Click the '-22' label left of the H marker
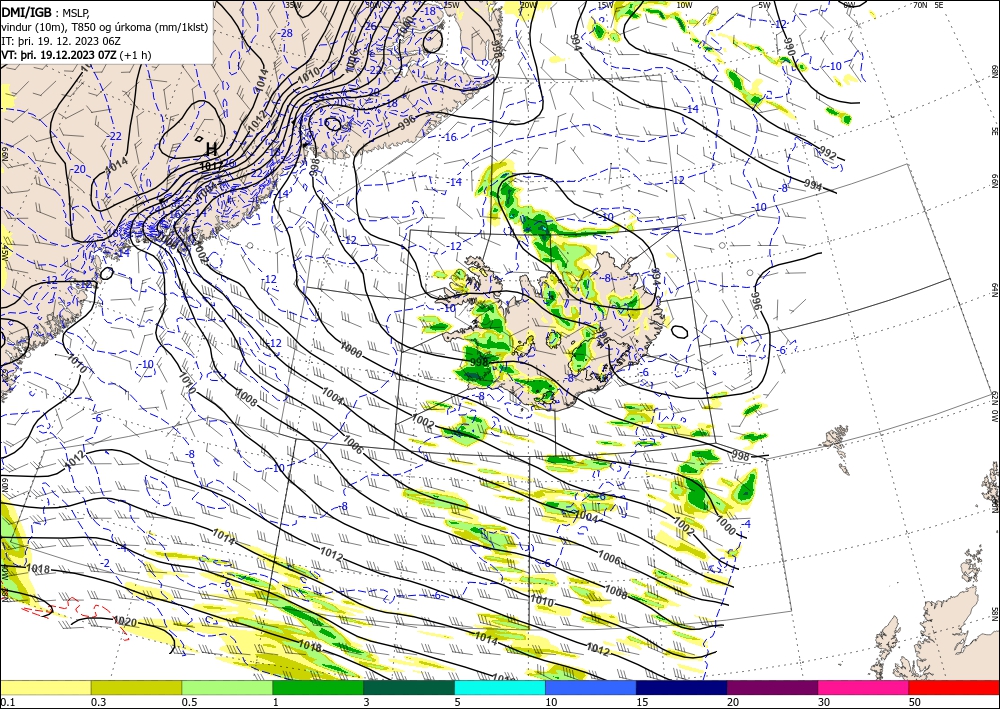 pos(115,136)
